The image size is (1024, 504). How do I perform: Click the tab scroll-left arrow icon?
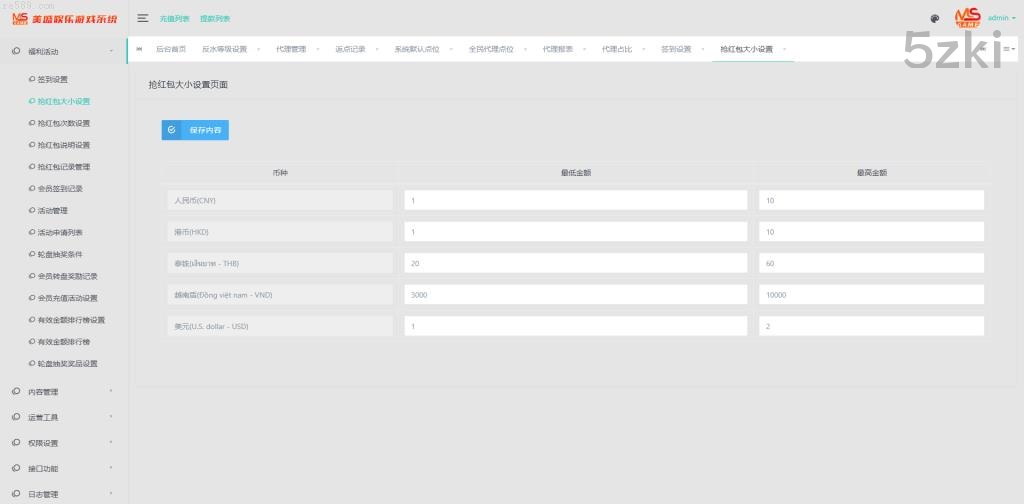point(139,49)
